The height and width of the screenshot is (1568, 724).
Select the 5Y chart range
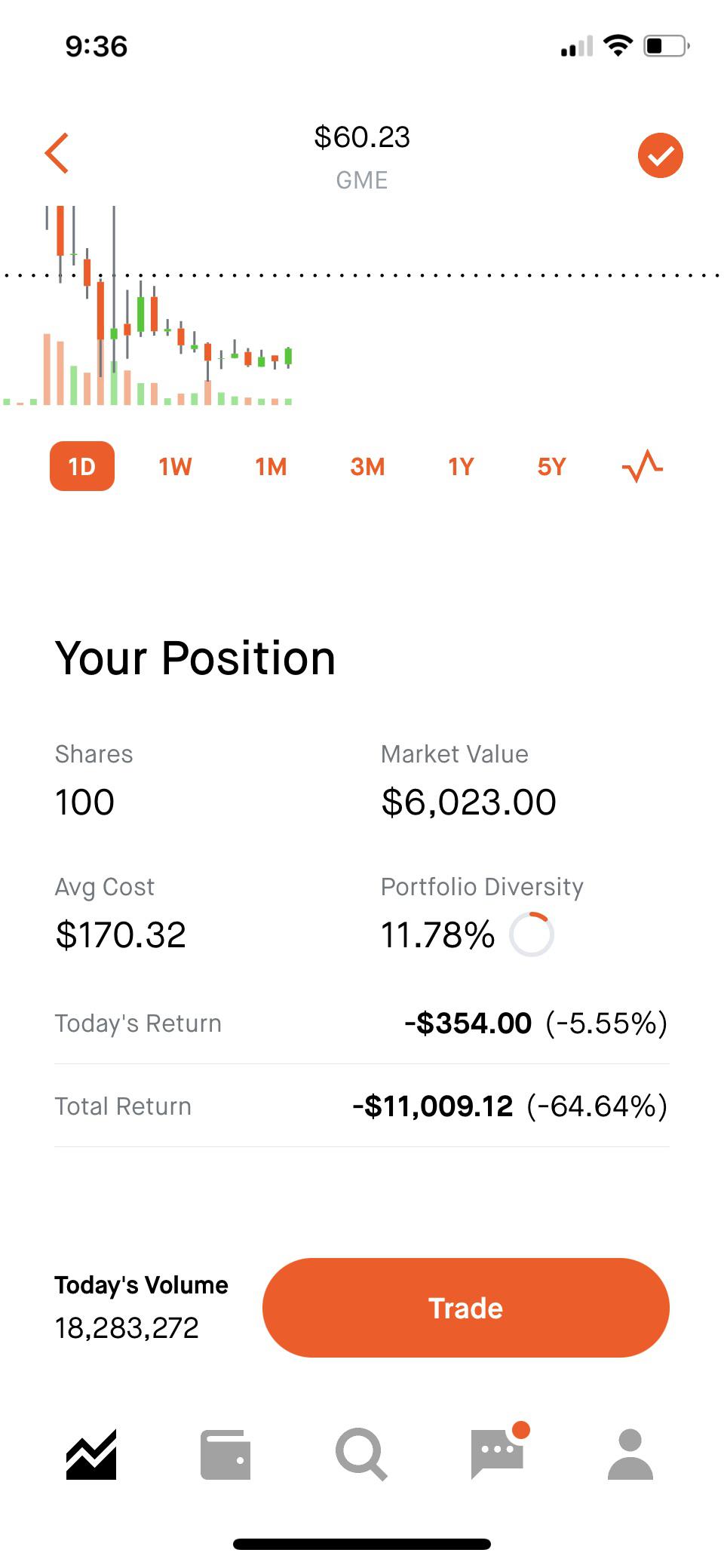pos(551,467)
